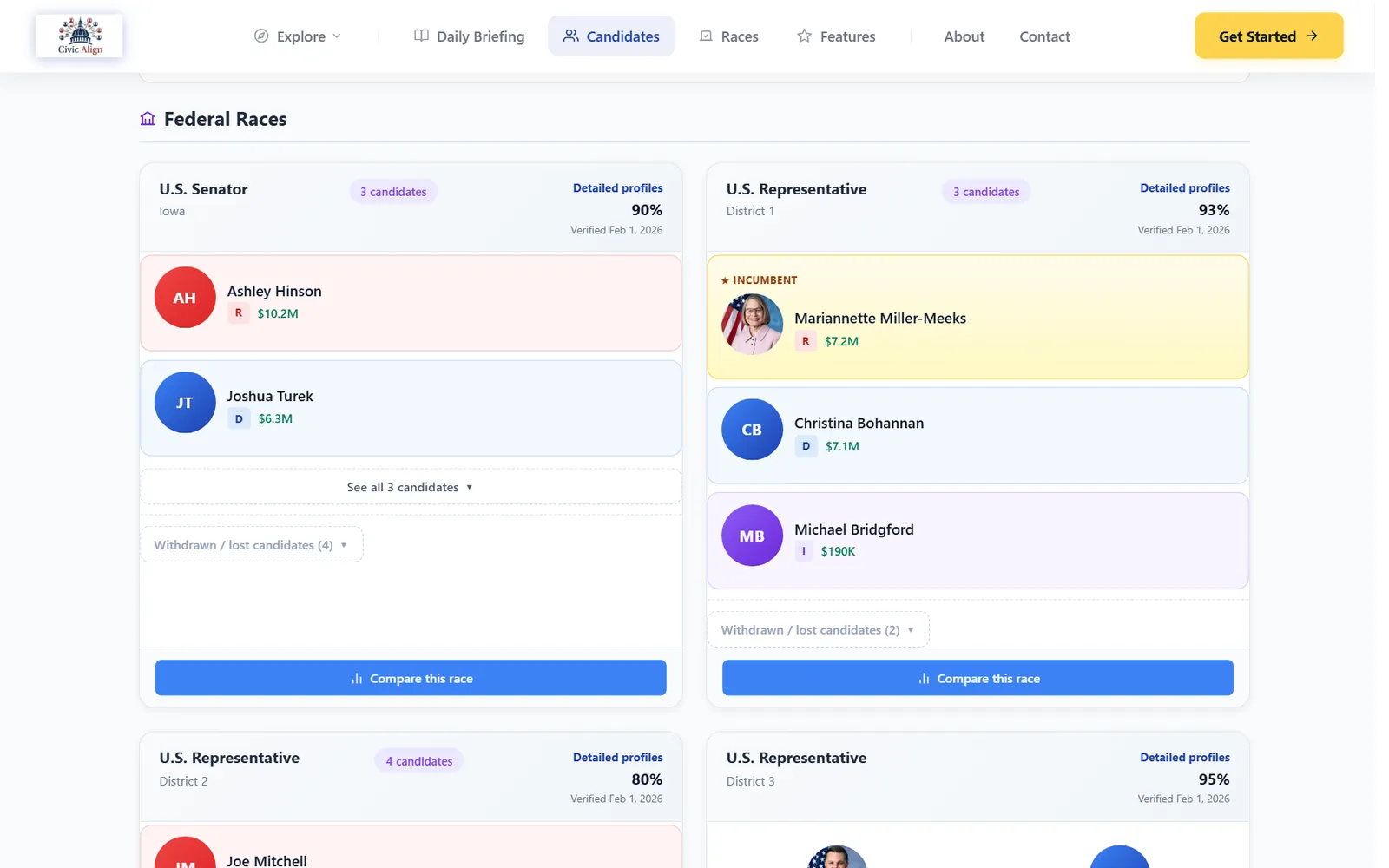Screen dimensions: 1389x868
Task: Click the arrow icon in Get Started
Action: point(1312,36)
